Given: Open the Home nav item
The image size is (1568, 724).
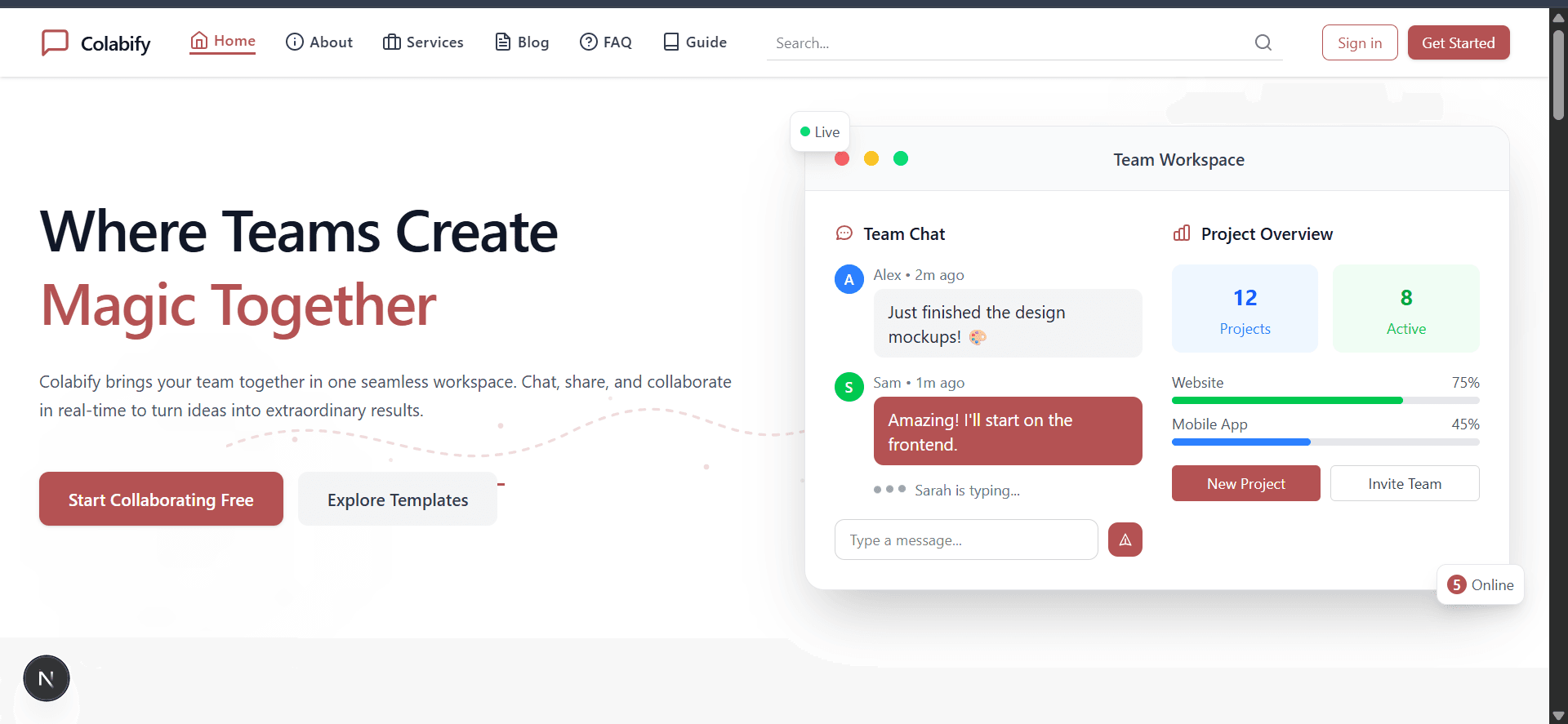Looking at the screenshot, I should (x=223, y=42).
